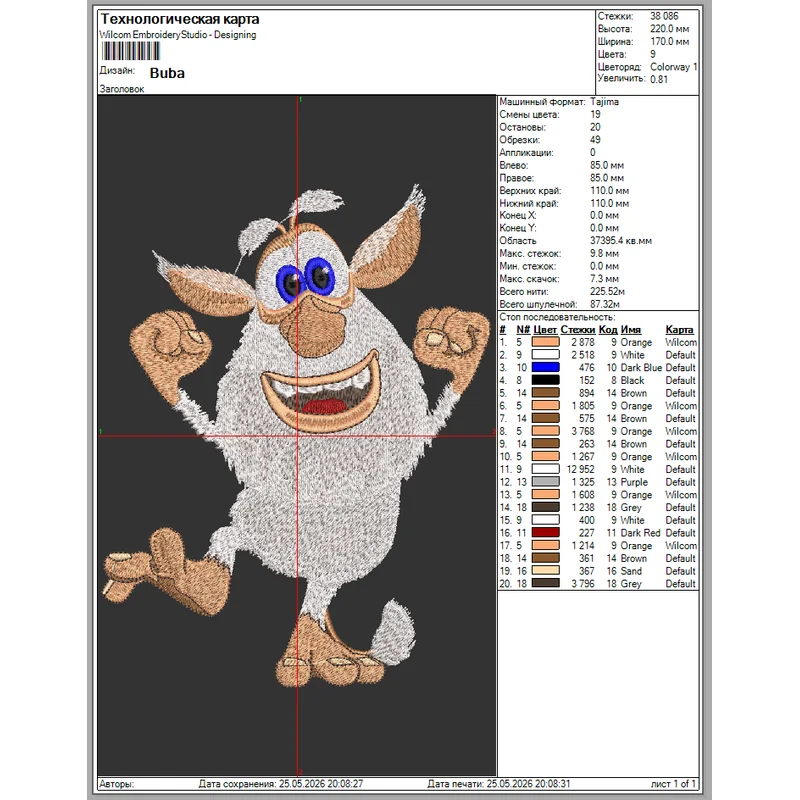Screen dimensions: 800x800
Task: Click the Sand color swatch in stop 19
Action: 545,571
